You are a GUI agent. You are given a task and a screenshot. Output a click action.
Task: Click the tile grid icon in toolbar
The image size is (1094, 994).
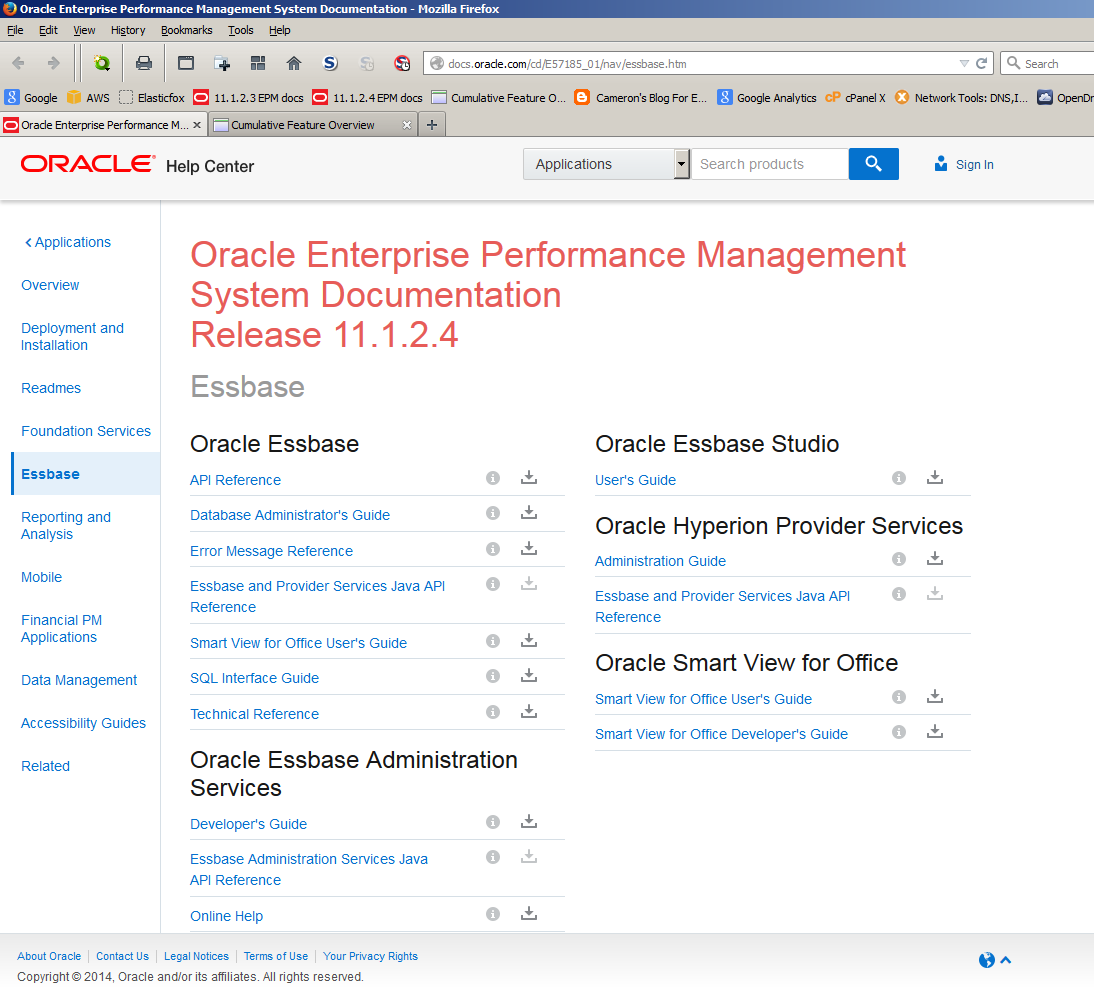click(x=258, y=63)
